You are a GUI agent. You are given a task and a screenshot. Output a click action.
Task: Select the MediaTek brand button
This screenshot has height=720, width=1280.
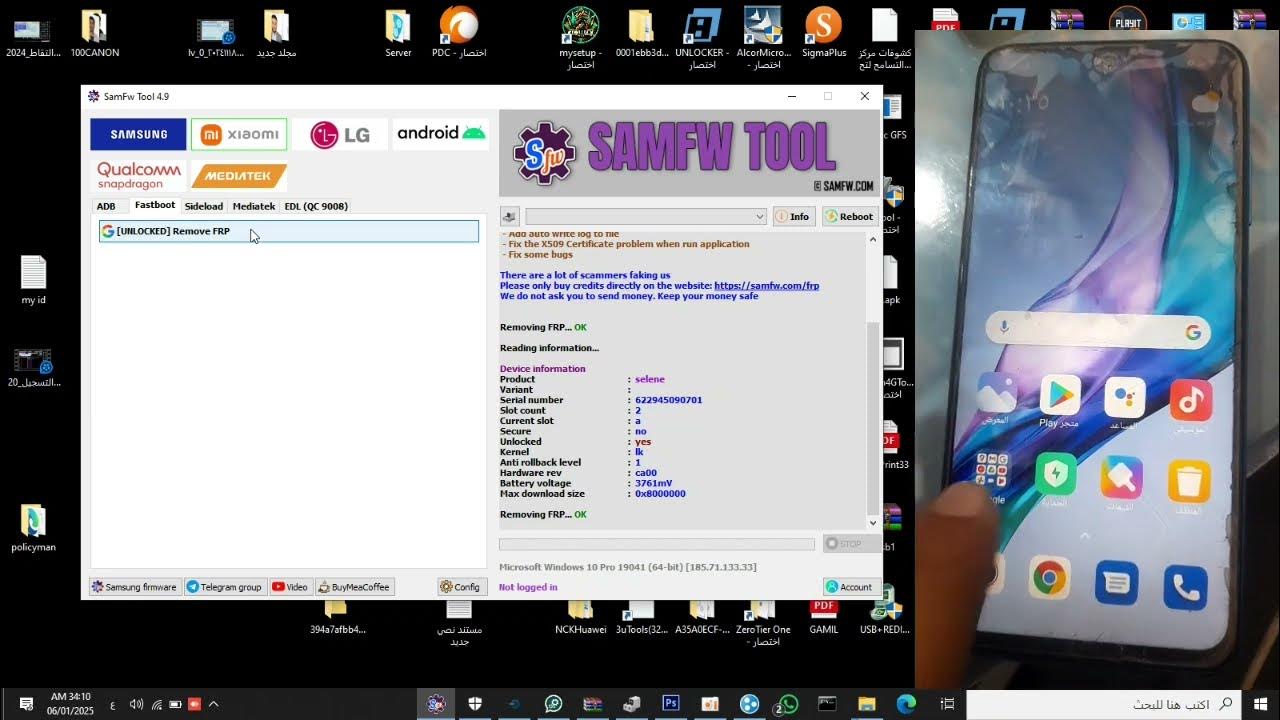239,176
